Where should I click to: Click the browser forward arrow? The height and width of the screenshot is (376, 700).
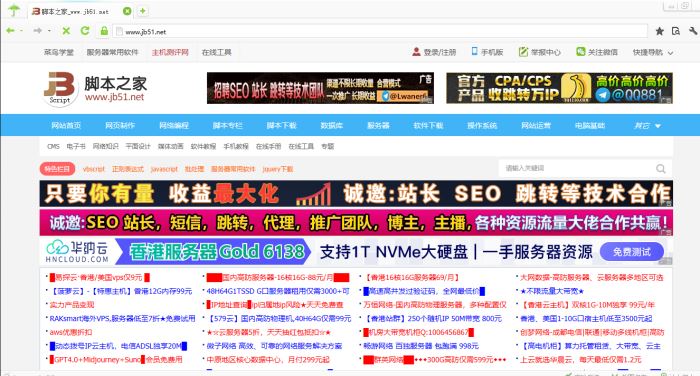(38, 31)
